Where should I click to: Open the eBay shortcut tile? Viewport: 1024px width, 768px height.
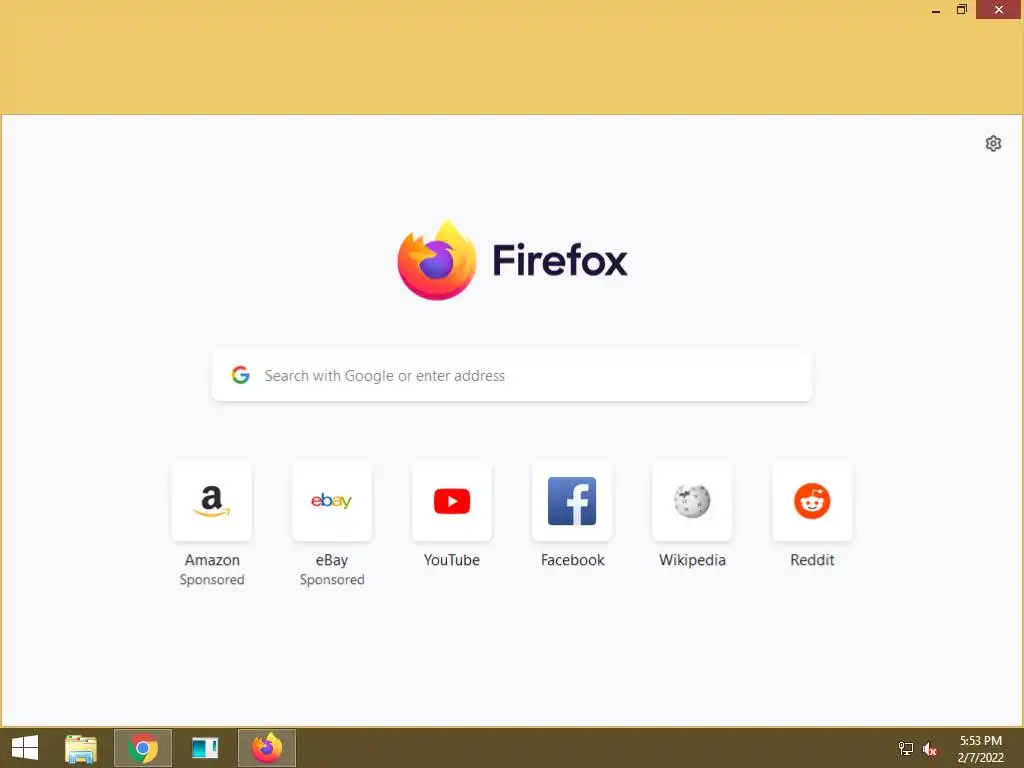(332, 502)
